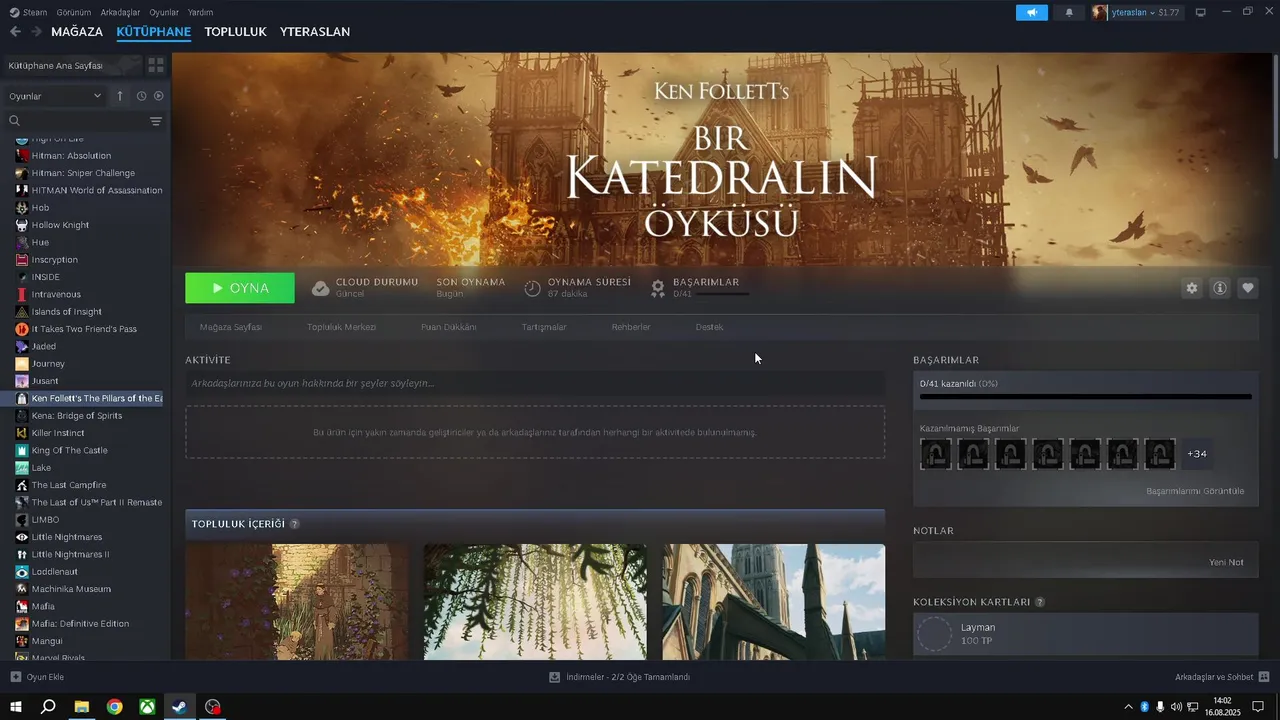The image size is (1280, 720).
Task: Open the Oyunlar menu in menu bar
Action: click(164, 12)
